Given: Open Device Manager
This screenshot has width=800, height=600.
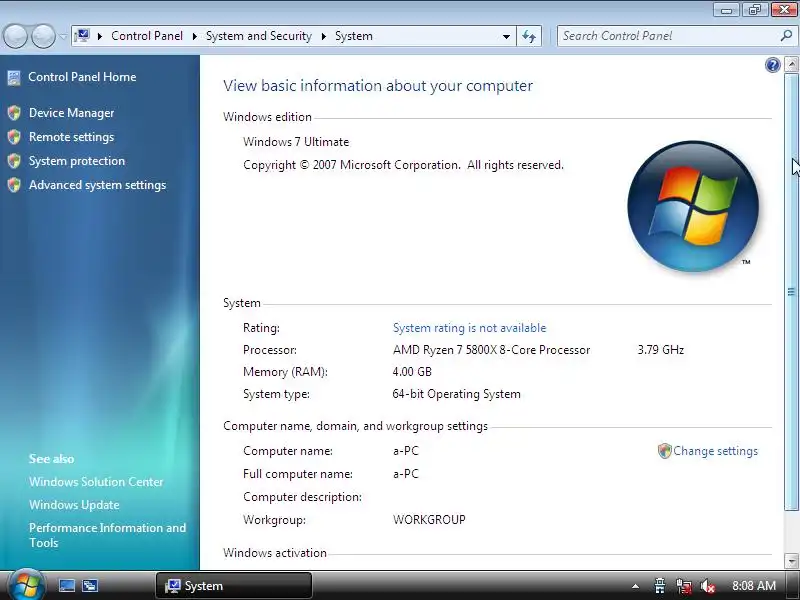Looking at the screenshot, I should pyautogui.click(x=71, y=113).
